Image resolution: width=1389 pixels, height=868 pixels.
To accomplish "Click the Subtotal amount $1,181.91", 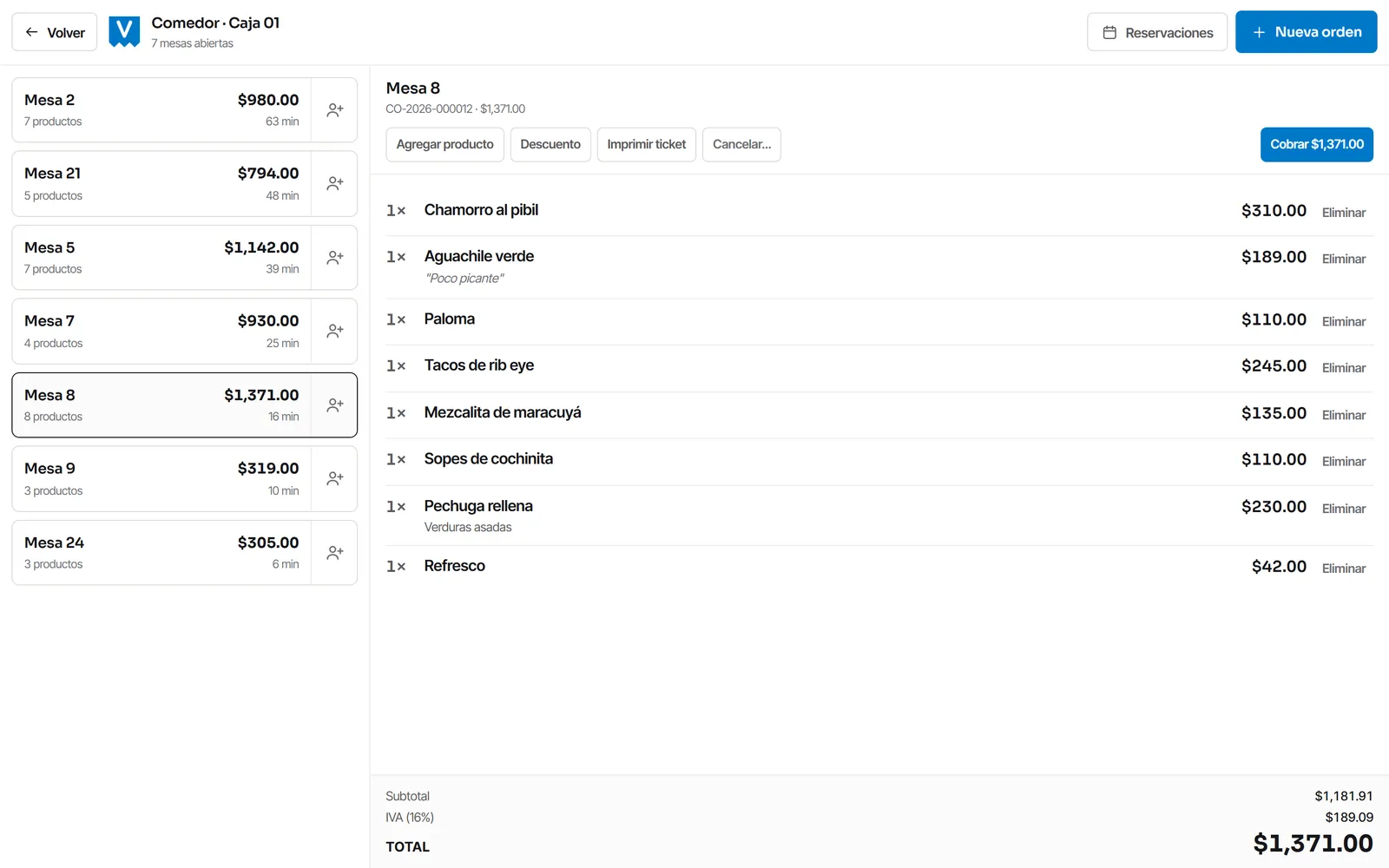I will click(x=1344, y=796).
